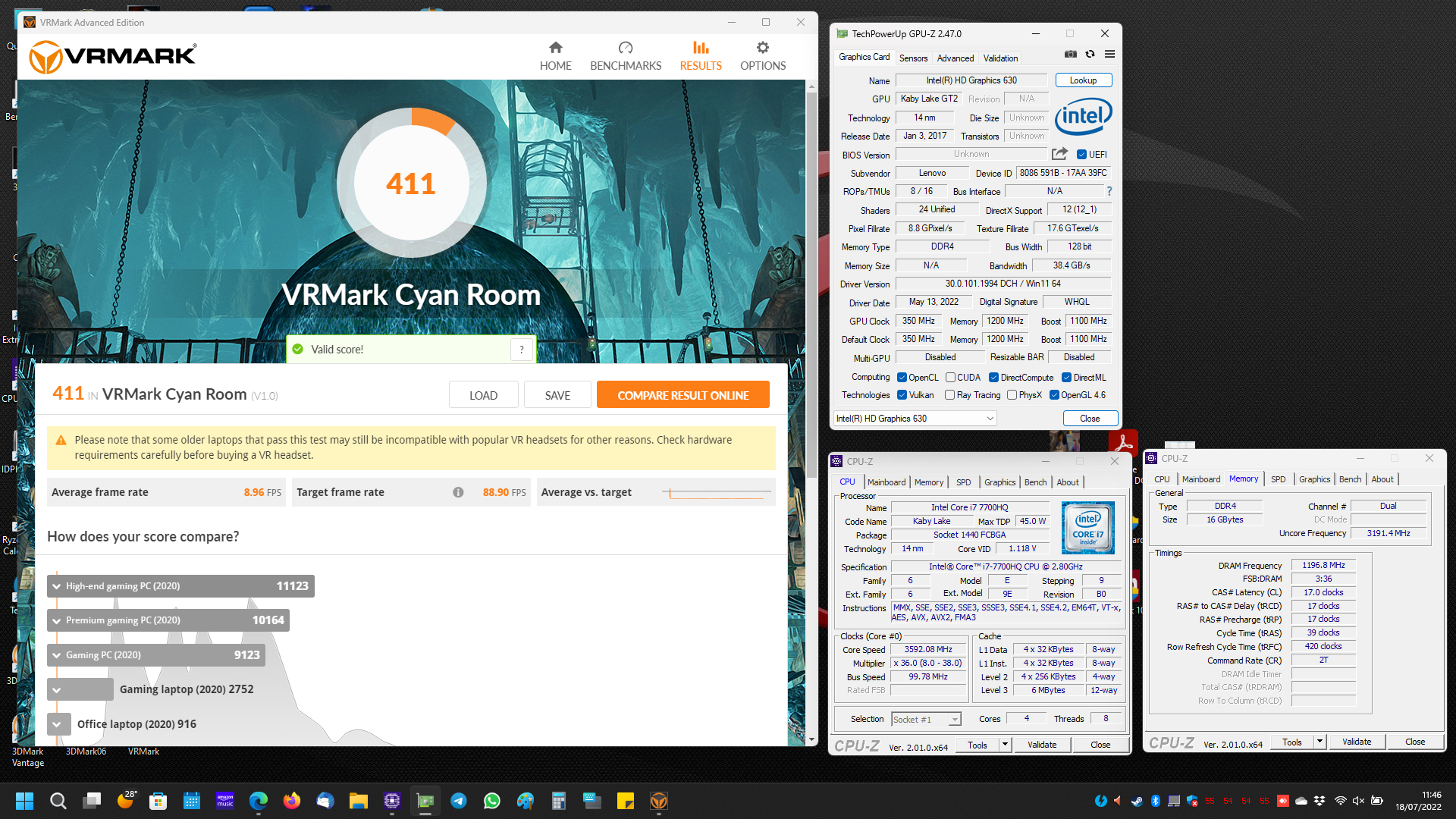The height and width of the screenshot is (819, 1456).
Task: Click Close button in GPU-Z
Action: (x=1090, y=419)
